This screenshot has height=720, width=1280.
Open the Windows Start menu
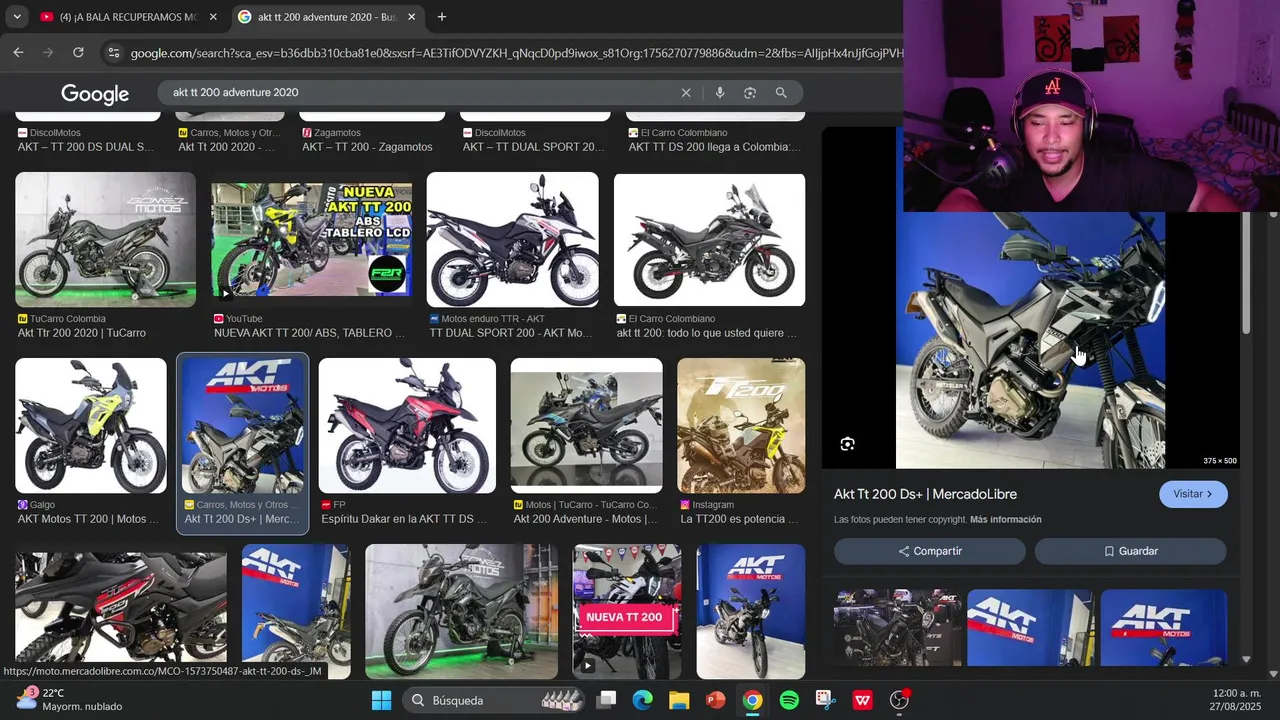pyautogui.click(x=381, y=700)
